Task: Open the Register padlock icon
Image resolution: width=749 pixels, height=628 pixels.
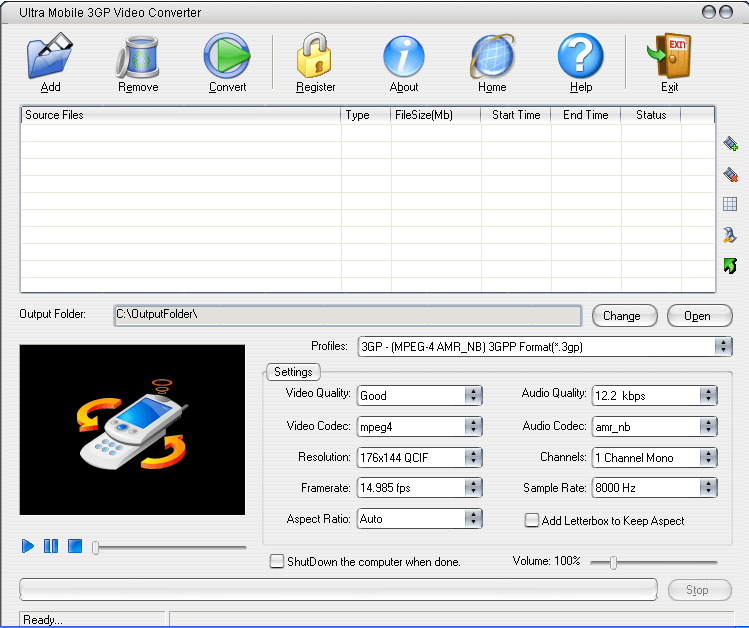Action: click(314, 55)
